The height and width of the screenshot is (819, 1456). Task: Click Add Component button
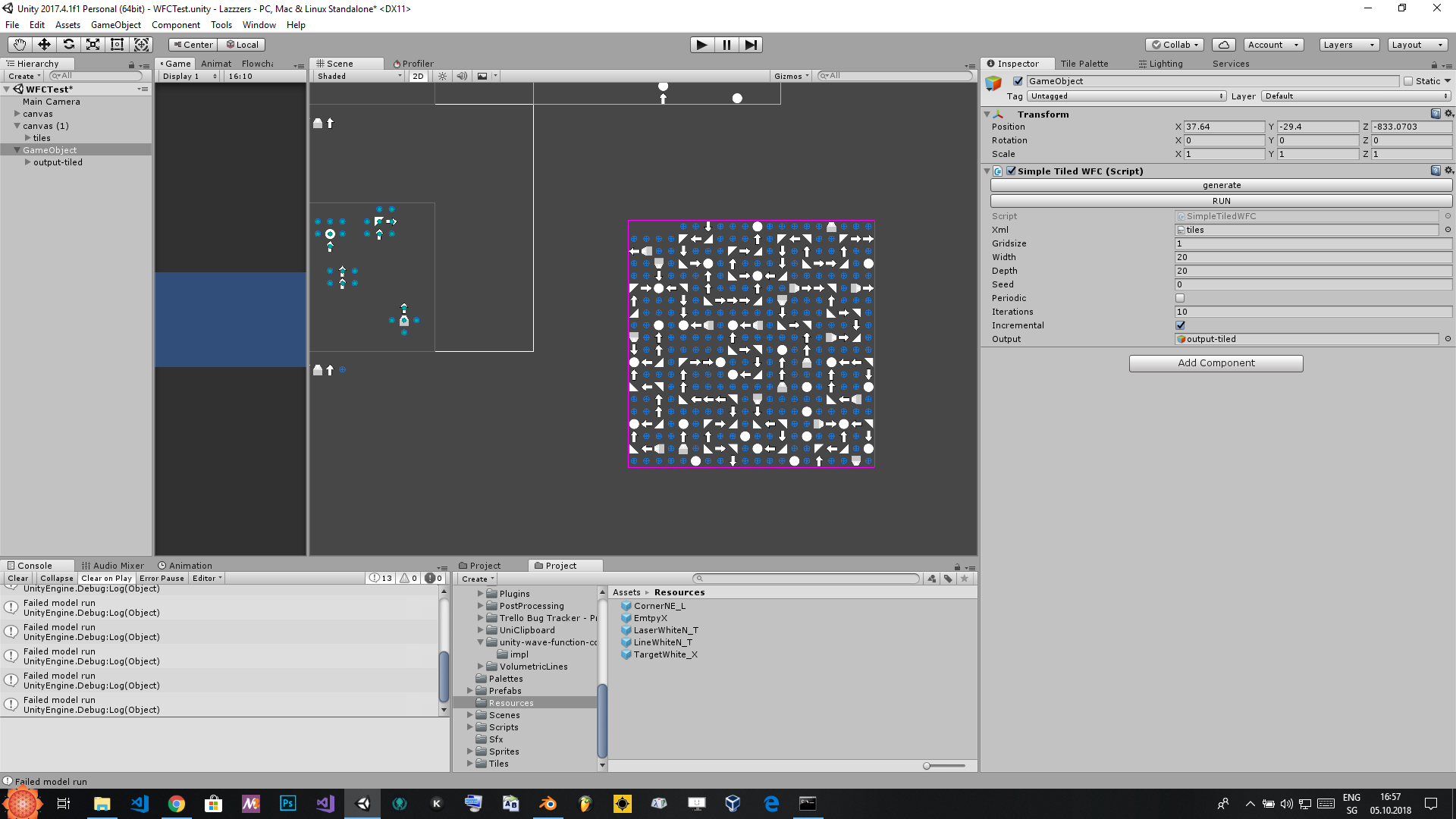coord(1216,363)
